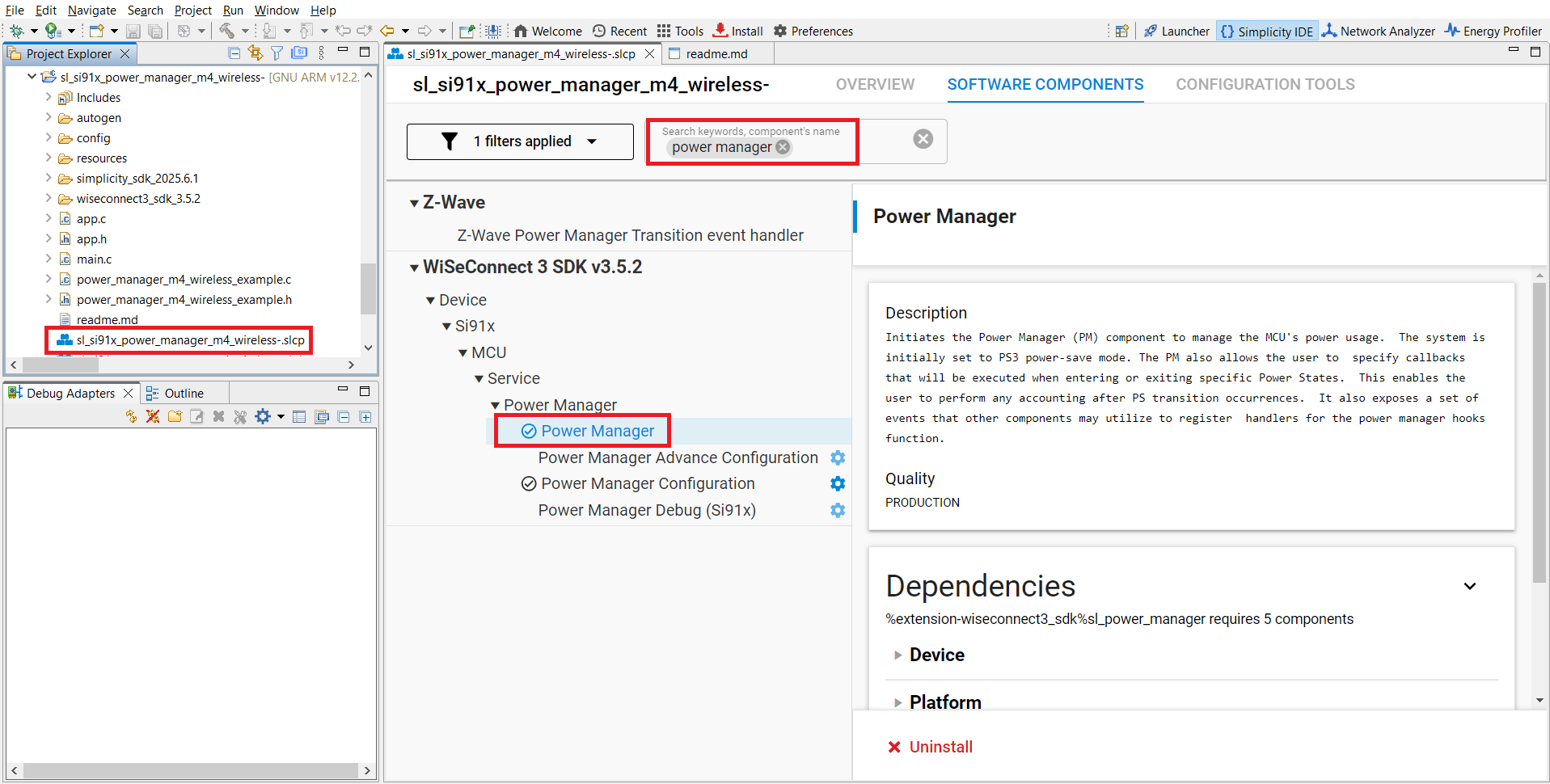Open the CONFIGURATION TOOLS tab

[x=1265, y=84]
